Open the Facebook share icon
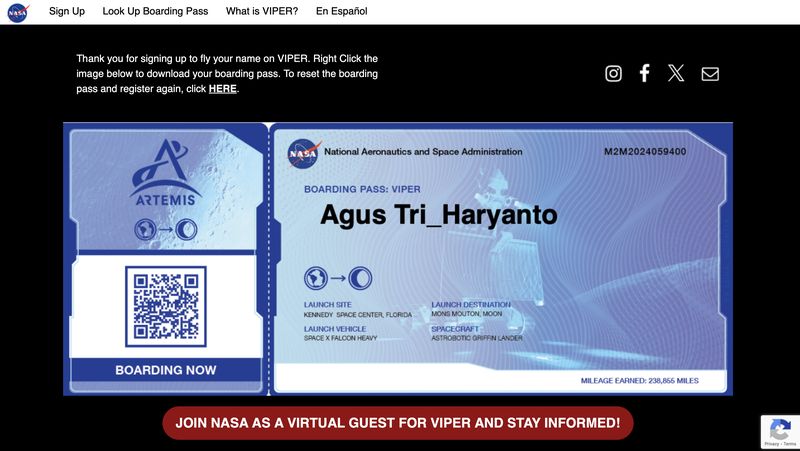The width and height of the screenshot is (800, 451). tap(645, 73)
